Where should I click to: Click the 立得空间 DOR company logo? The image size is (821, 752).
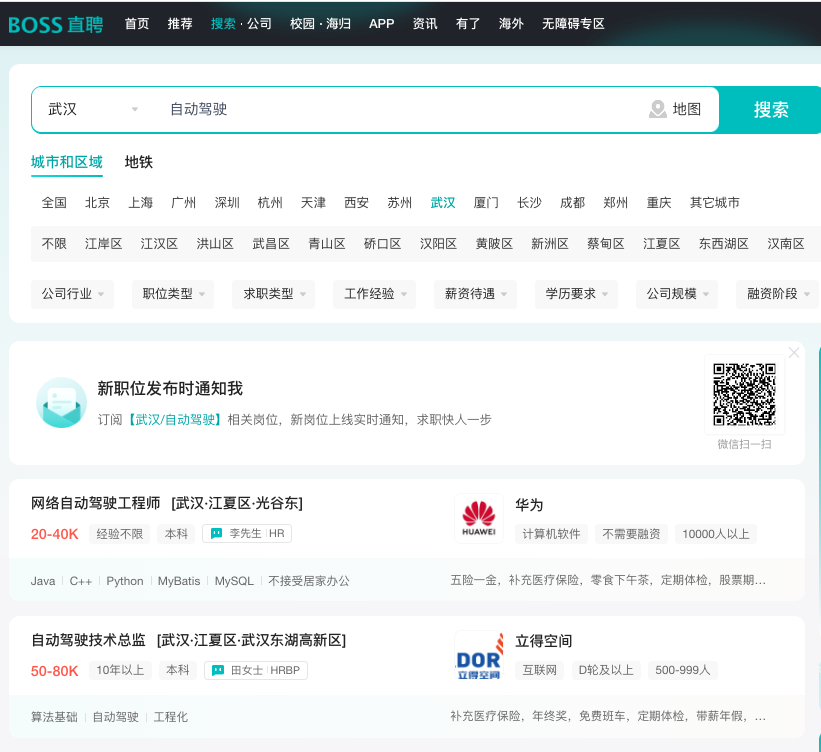click(x=479, y=655)
